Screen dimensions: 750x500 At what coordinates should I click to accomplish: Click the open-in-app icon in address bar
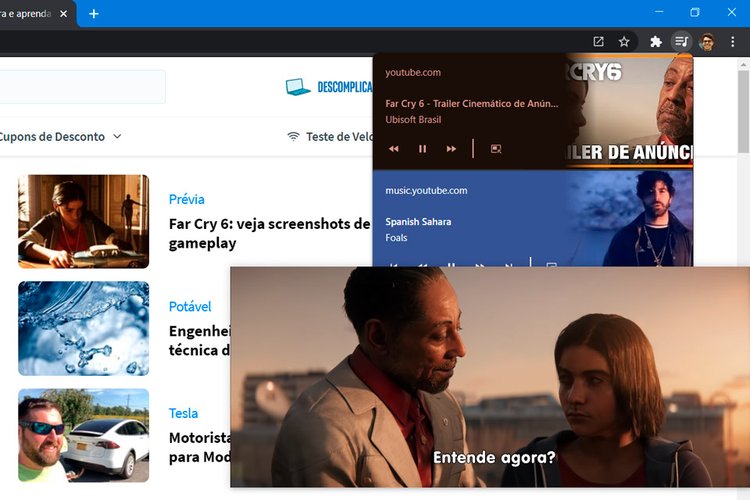pos(598,42)
